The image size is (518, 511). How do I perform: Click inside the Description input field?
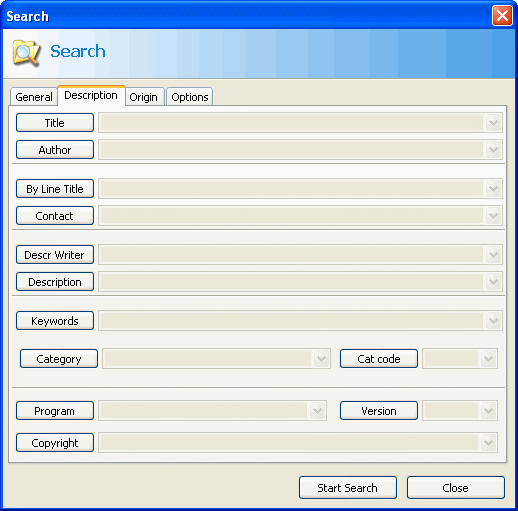292,282
